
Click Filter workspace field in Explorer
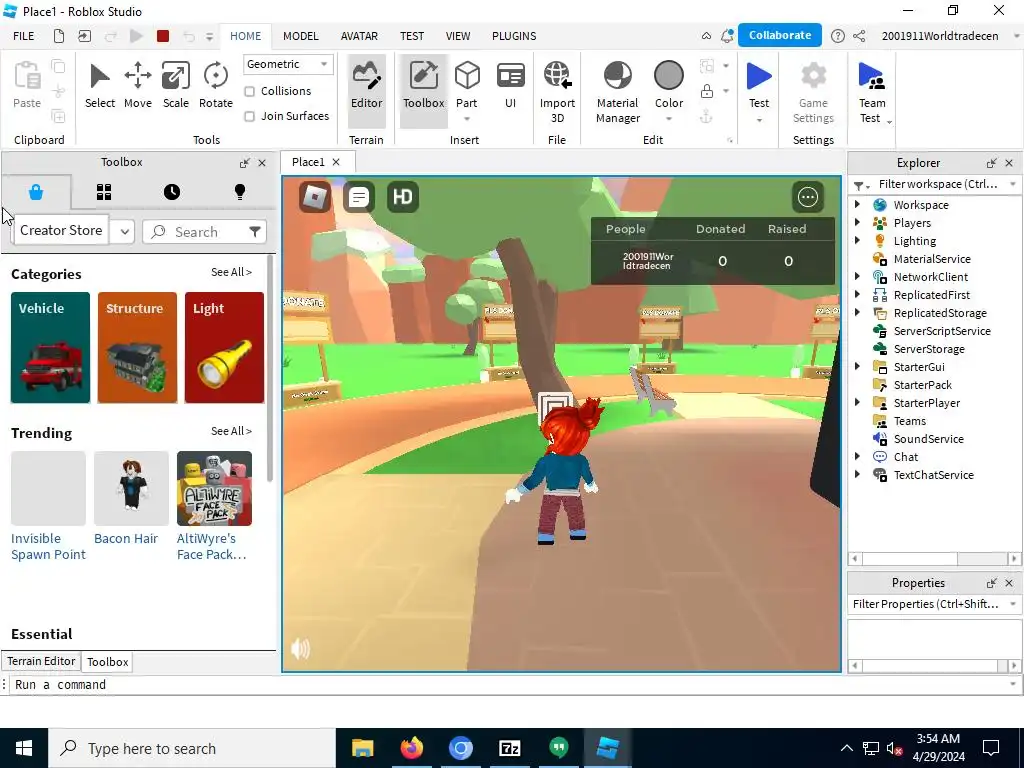pyautogui.click(x=937, y=184)
